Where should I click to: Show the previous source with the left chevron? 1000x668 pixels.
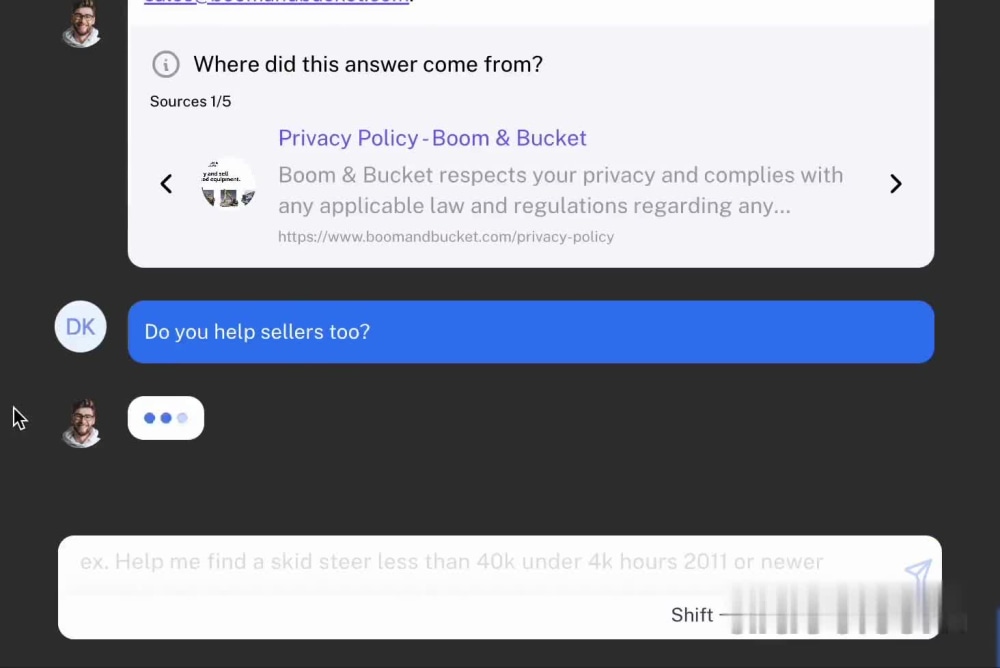pos(166,184)
